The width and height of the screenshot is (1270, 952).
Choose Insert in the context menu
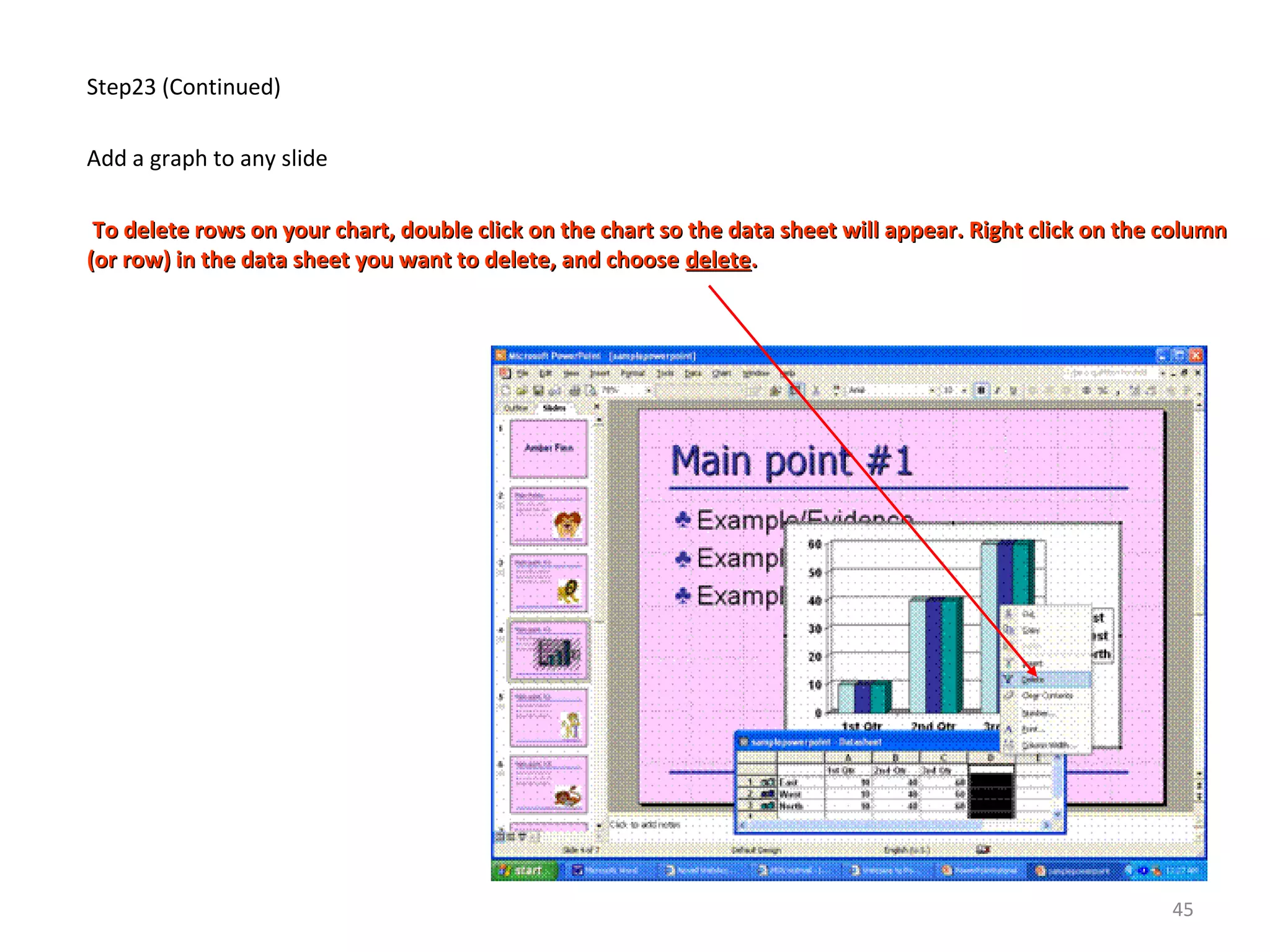[x=1046, y=663]
